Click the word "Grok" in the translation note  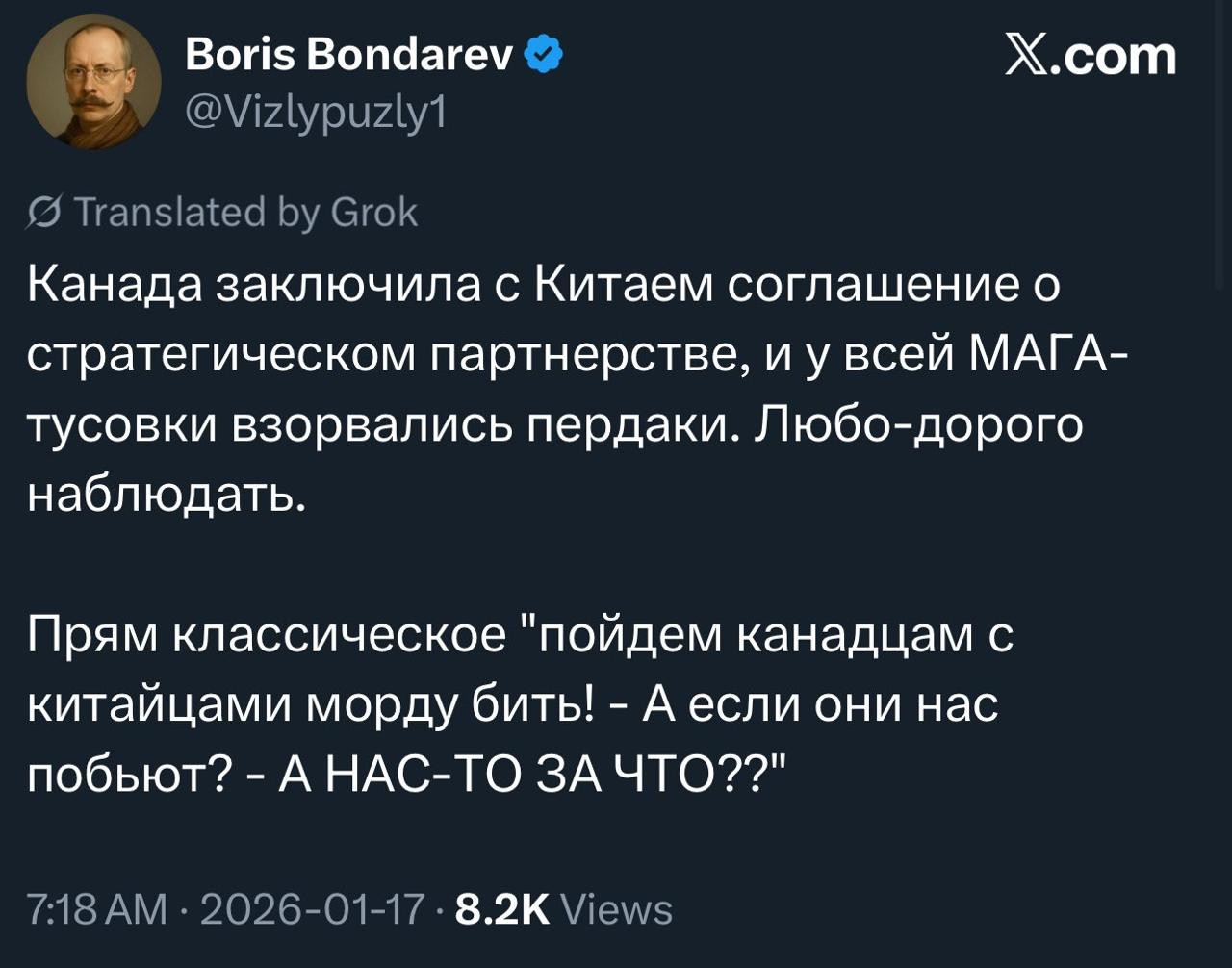click(x=374, y=212)
